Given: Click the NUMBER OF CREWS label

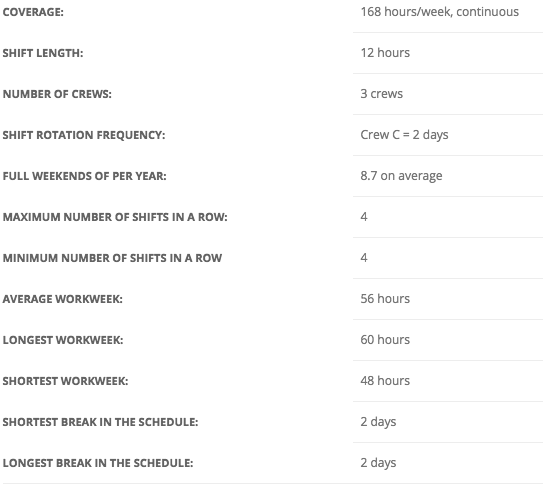Looking at the screenshot, I should 57,94.
